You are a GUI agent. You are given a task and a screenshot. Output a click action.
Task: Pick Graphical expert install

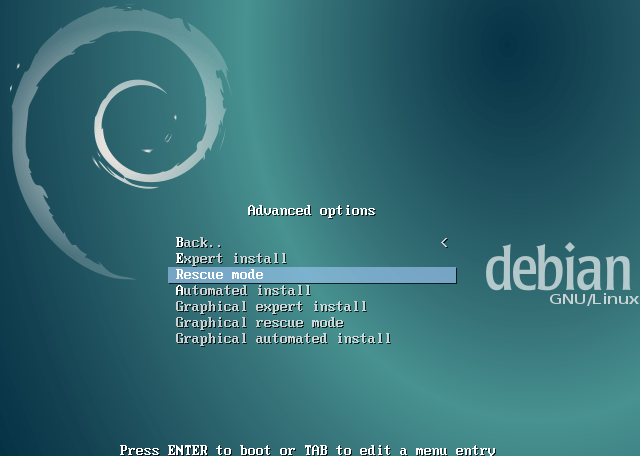[x=271, y=307]
